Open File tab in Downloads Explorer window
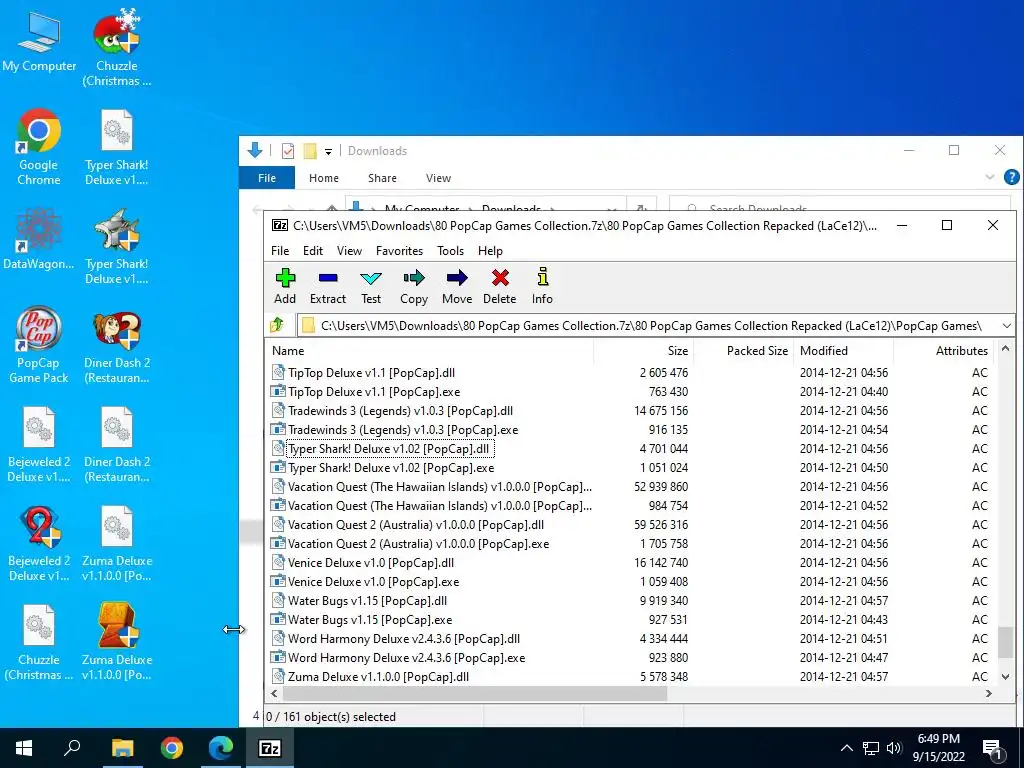The image size is (1024, 768). pos(267,178)
